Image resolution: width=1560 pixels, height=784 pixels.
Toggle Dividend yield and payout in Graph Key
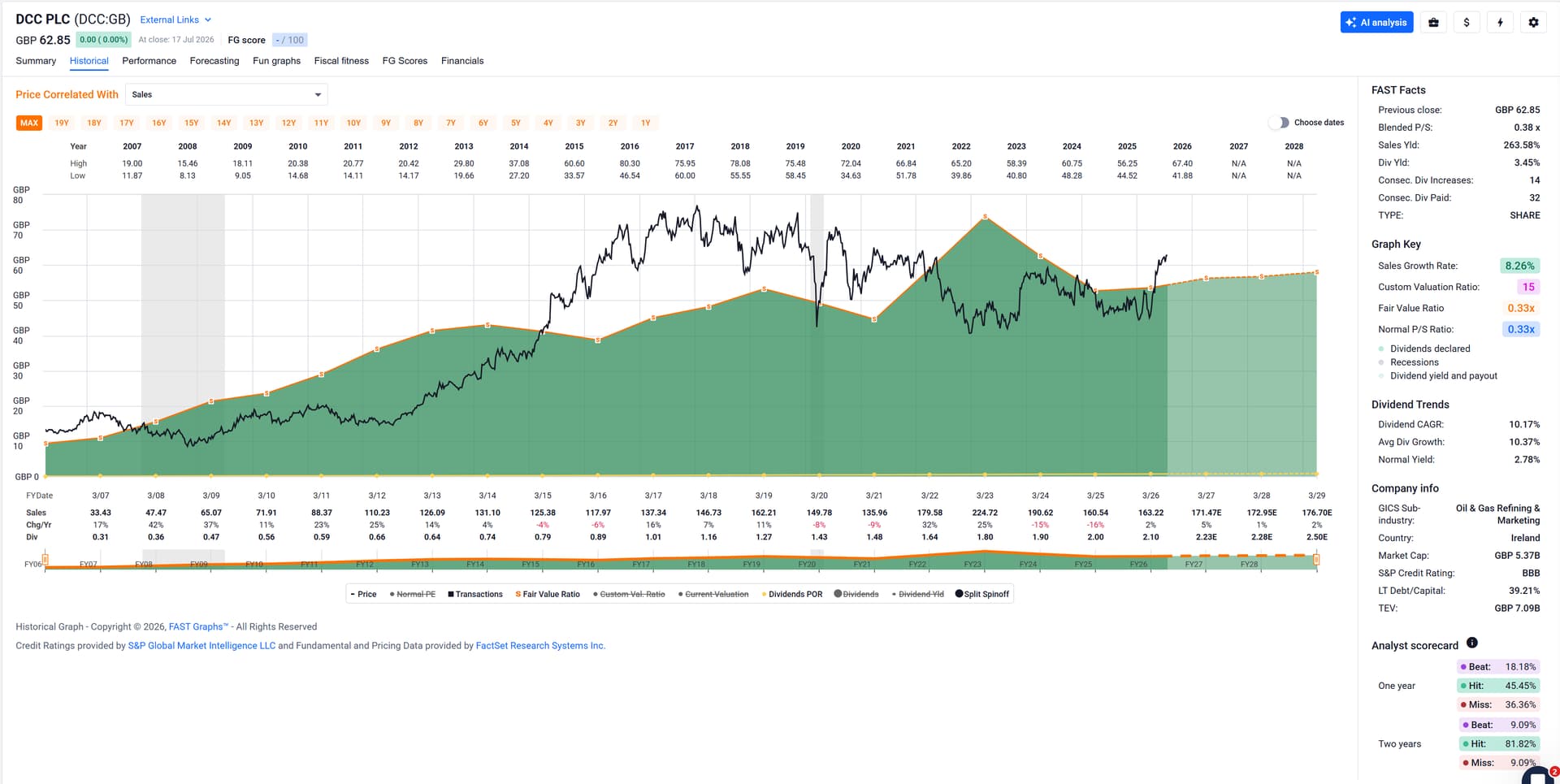[1438, 375]
